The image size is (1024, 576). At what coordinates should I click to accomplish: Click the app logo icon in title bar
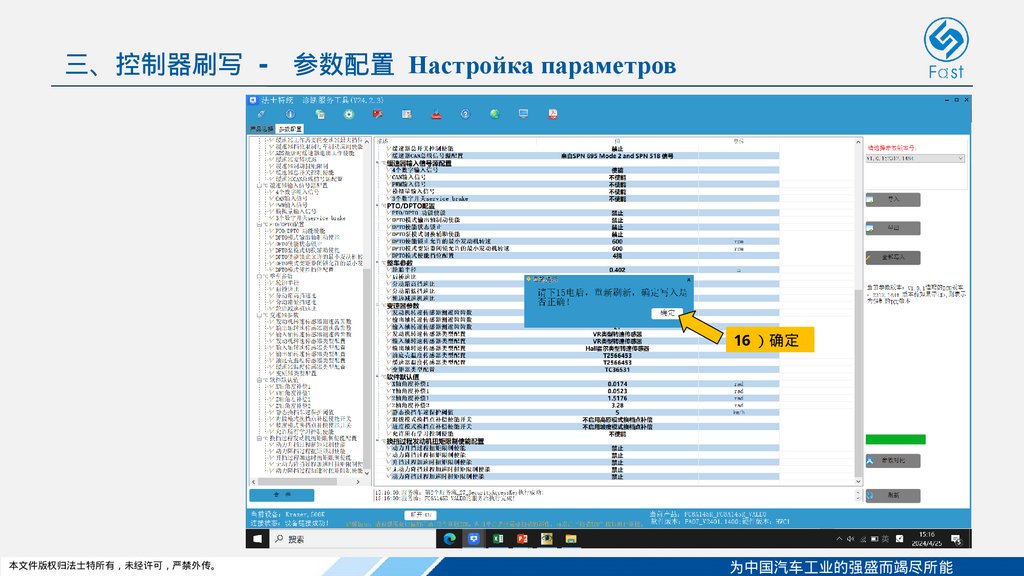[253, 100]
